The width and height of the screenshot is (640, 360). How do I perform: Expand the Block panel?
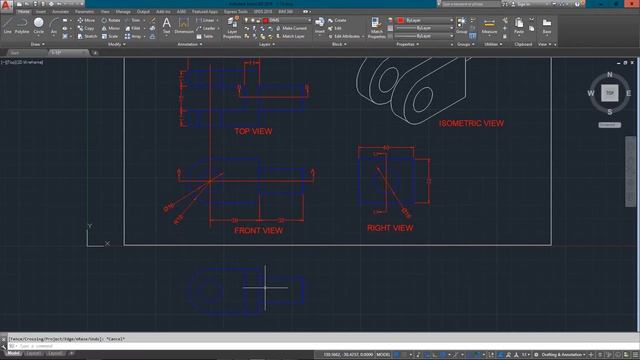pos(339,44)
